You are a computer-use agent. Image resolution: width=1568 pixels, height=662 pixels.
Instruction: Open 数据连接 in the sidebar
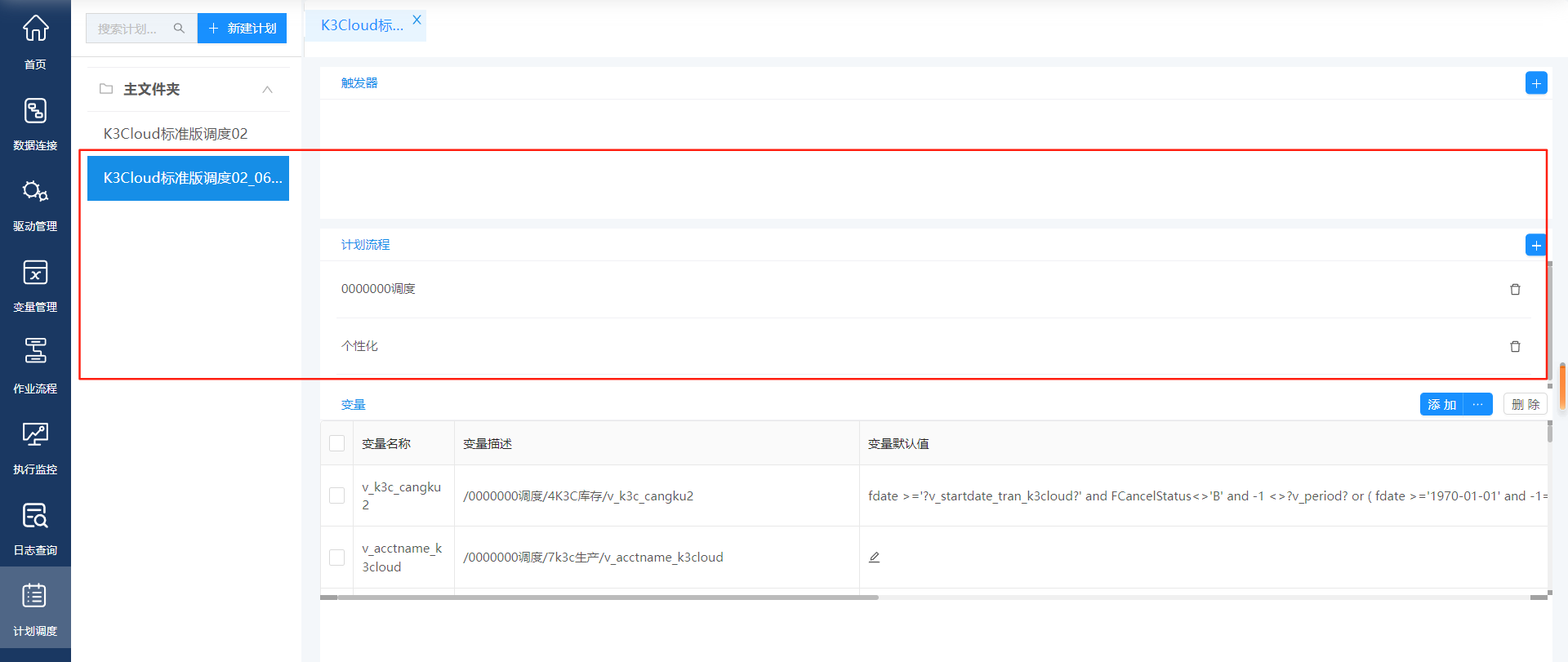35,123
